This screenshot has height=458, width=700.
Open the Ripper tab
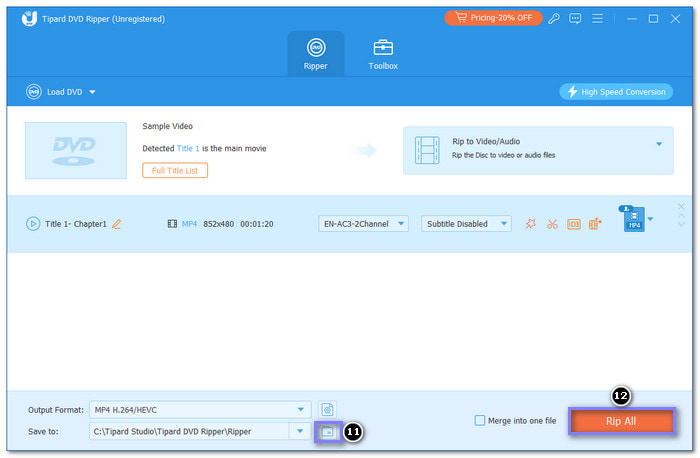click(316, 54)
